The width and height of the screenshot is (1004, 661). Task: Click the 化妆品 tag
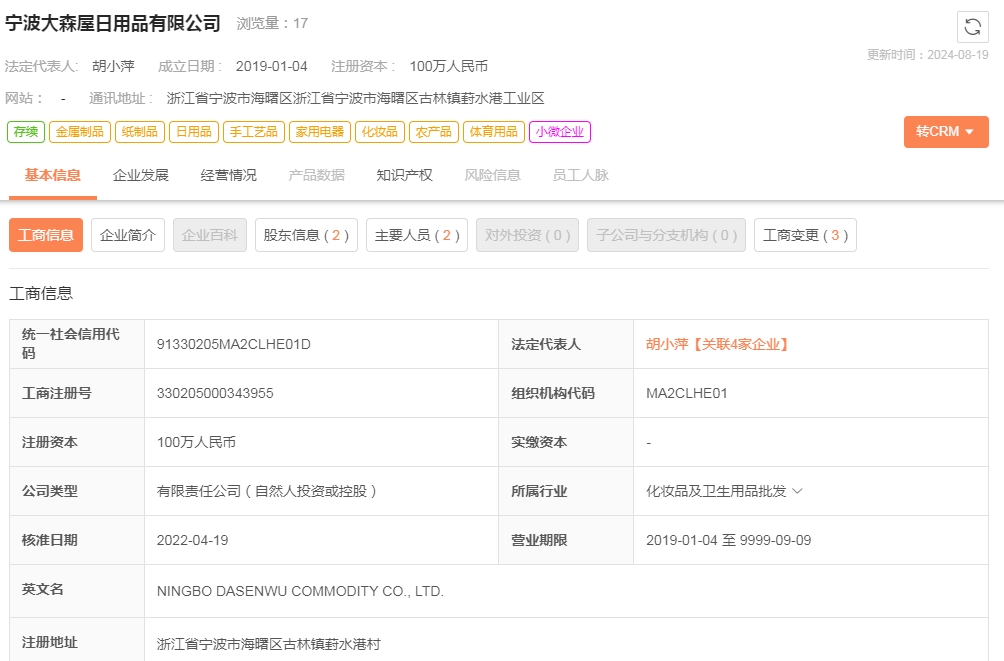click(380, 132)
